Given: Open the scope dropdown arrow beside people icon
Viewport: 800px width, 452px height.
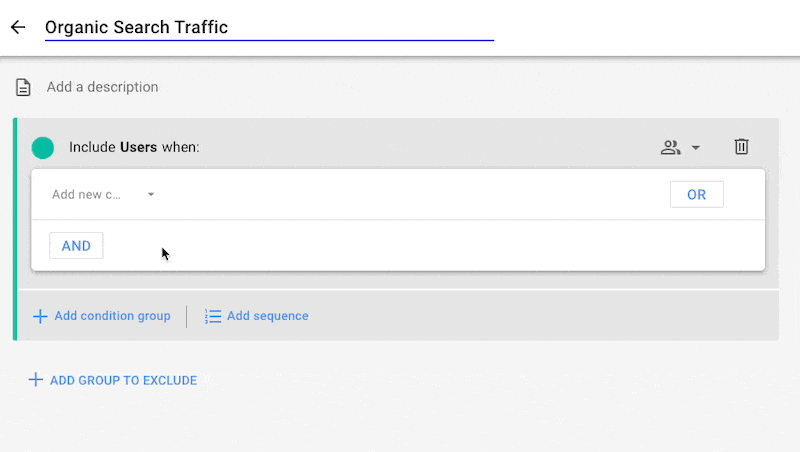Looking at the screenshot, I should click(x=696, y=148).
